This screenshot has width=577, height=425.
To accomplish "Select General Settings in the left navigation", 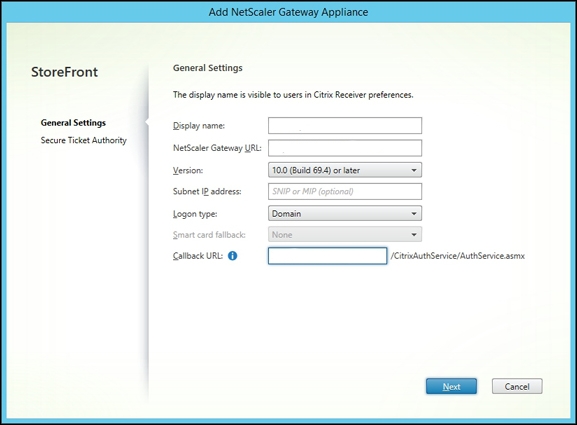I will click(x=73, y=123).
